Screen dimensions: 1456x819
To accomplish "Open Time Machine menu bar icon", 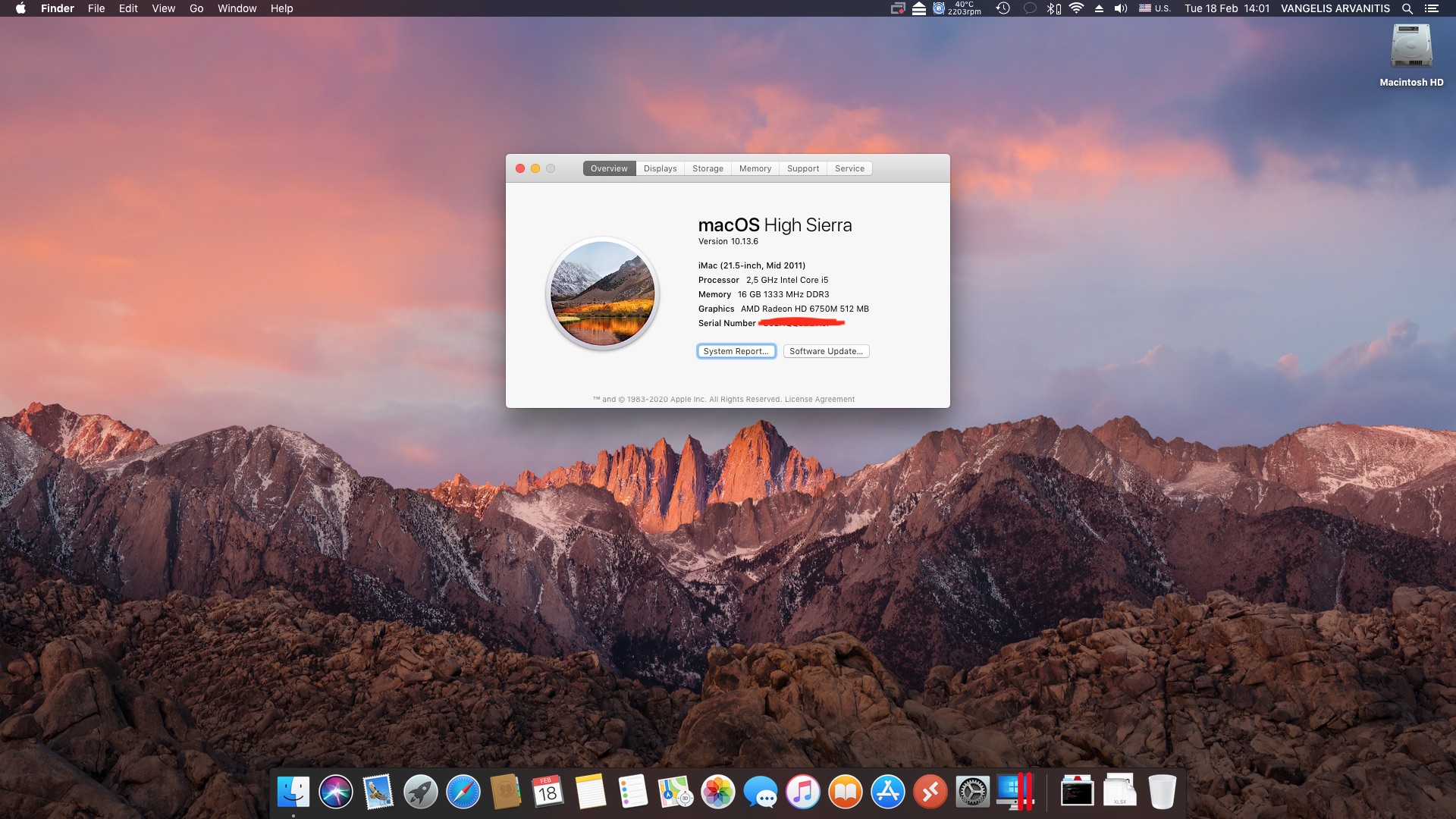I will (x=1003, y=8).
